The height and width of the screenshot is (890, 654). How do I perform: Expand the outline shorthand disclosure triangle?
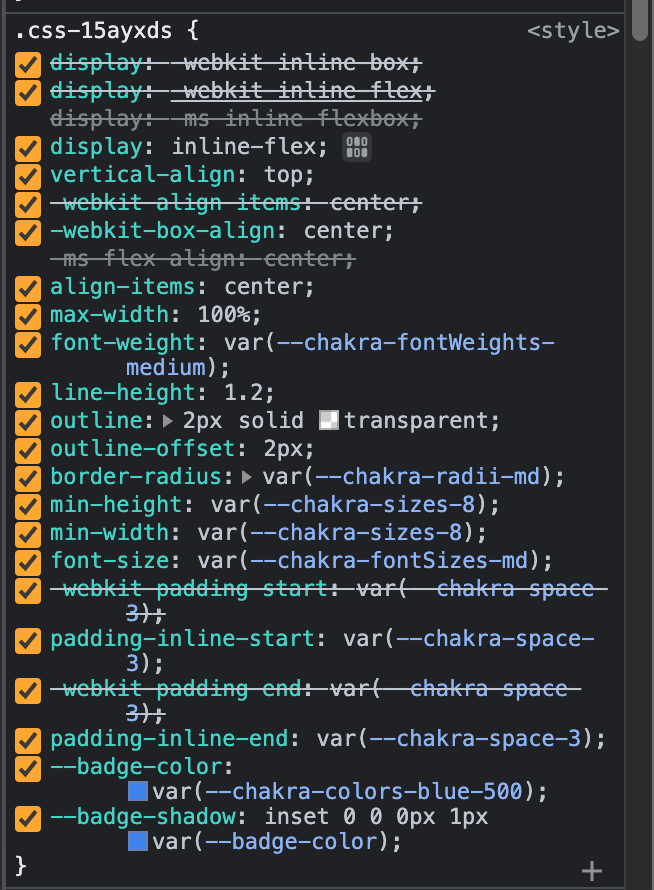166,420
